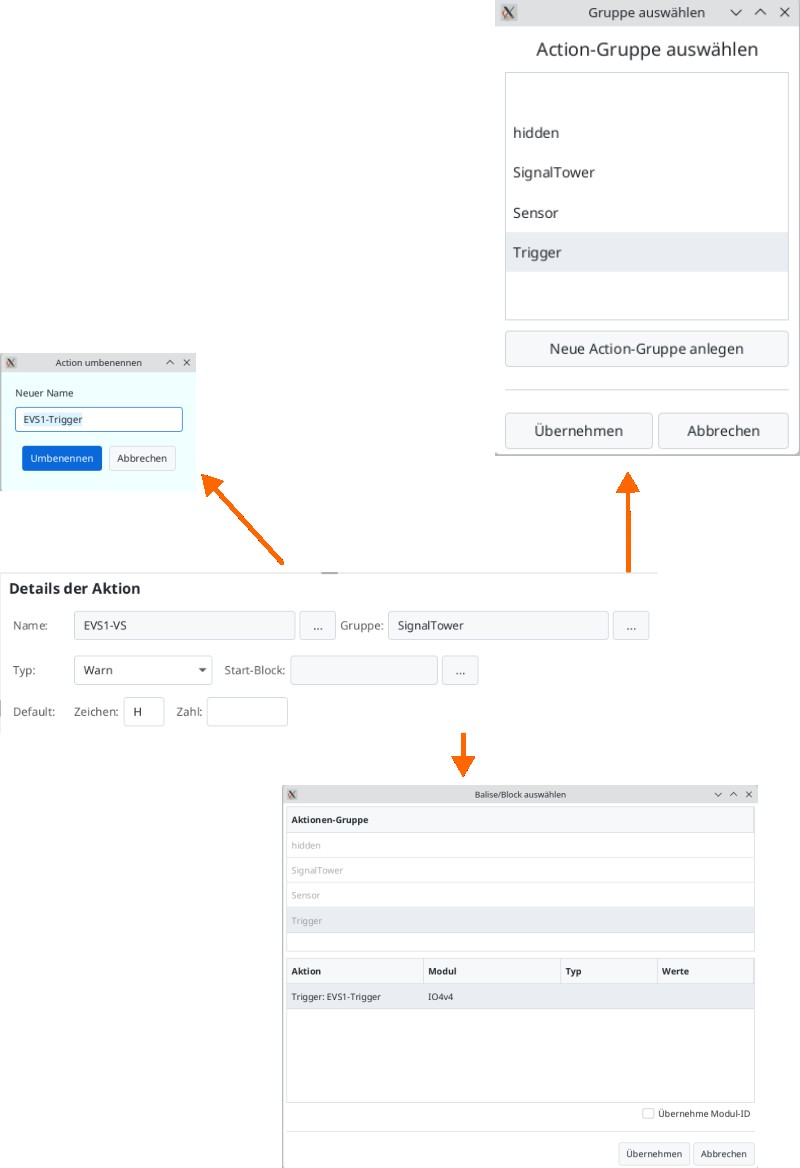Select 'Trigger' in Action-Gruppe auswählen list

(x=647, y=253)
